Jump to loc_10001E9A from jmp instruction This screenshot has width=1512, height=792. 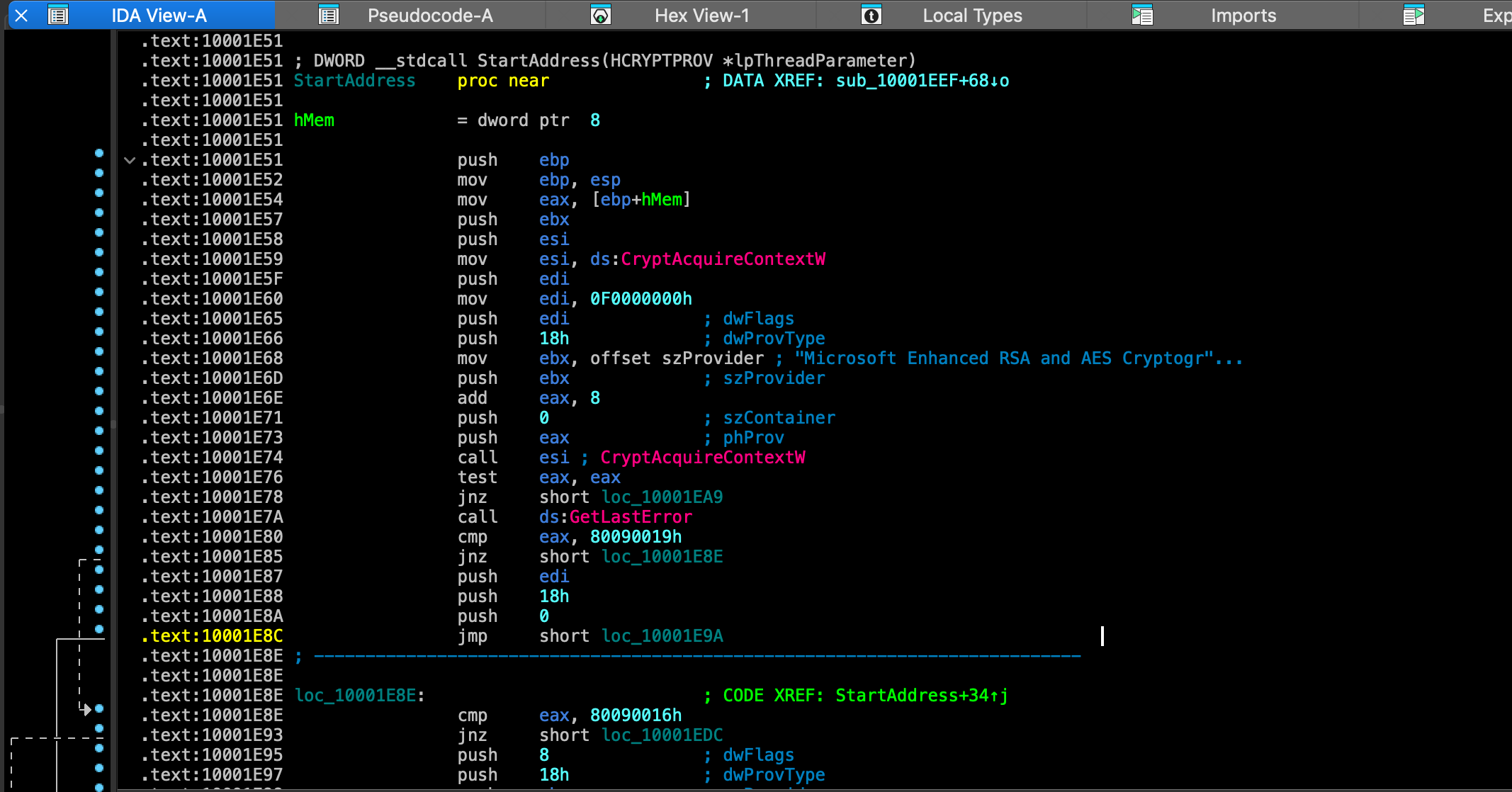click(x=662, y=636)
